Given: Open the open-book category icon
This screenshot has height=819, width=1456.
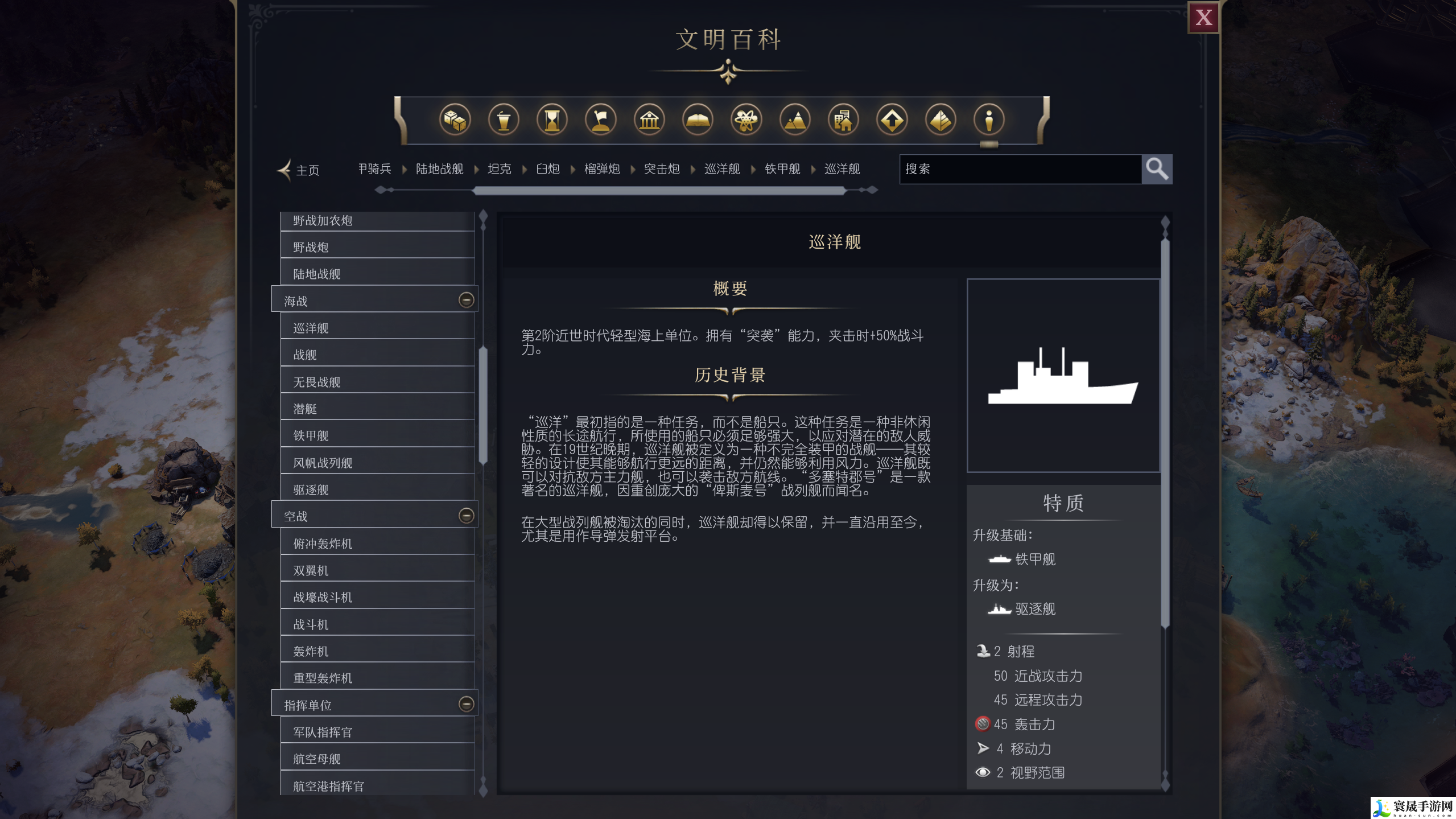Looking at the screenshot, I should pyautogui.click(x=698, y=120).
